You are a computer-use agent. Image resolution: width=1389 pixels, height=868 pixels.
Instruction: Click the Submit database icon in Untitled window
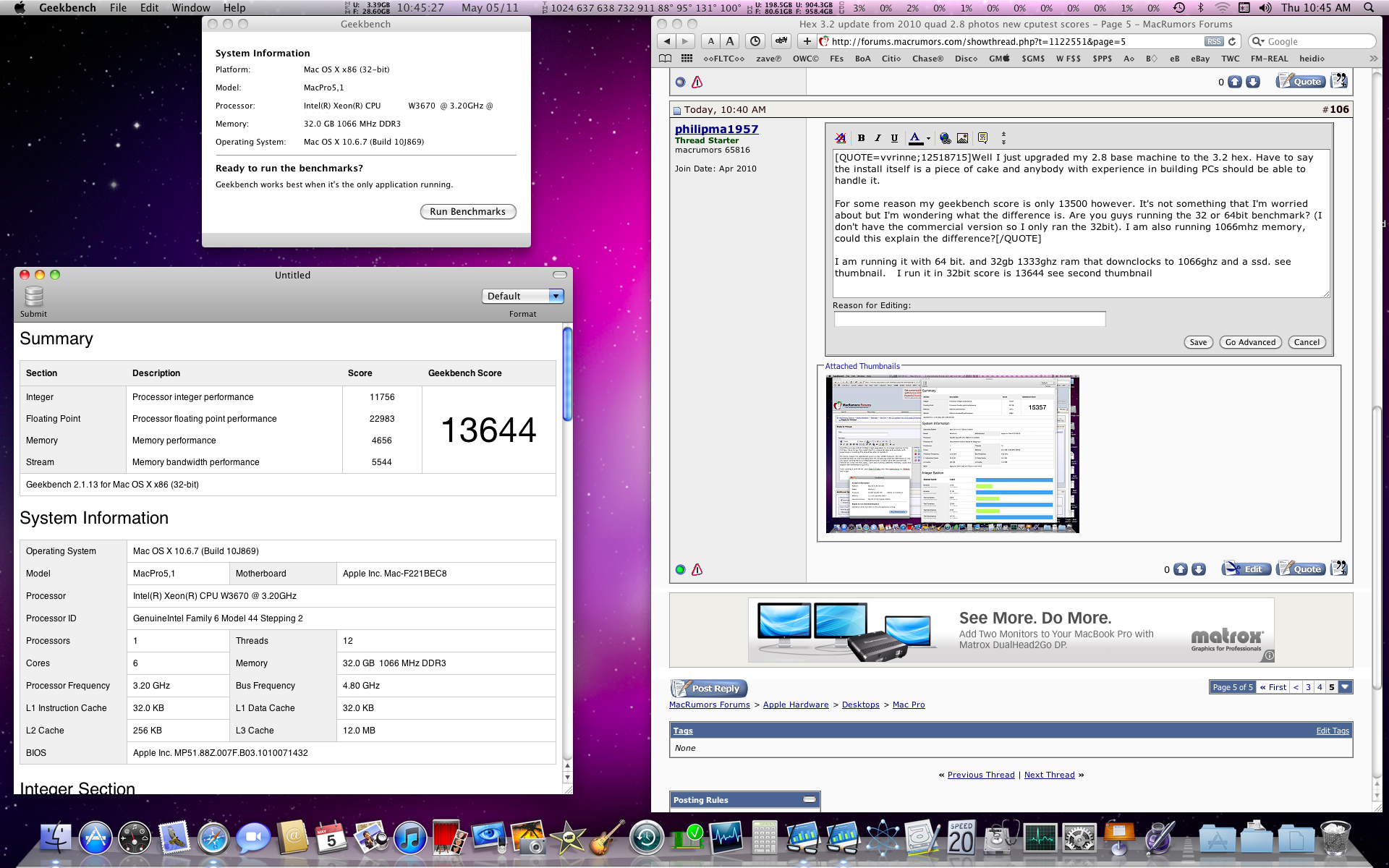point(34,297)
